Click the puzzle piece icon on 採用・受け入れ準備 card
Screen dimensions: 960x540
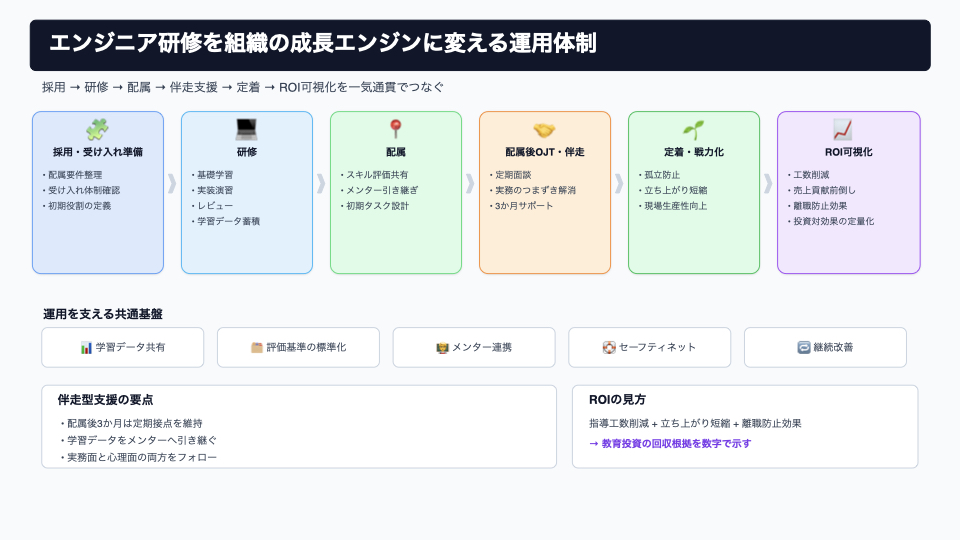coord(97,130)
